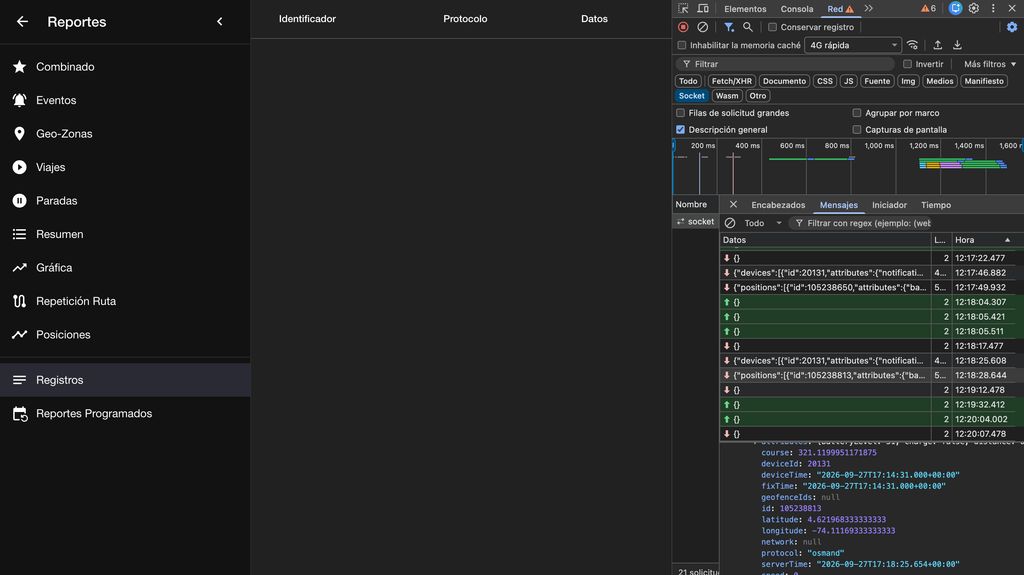
Task: Switch to the Elementos tab
Action: pos(745,9)
